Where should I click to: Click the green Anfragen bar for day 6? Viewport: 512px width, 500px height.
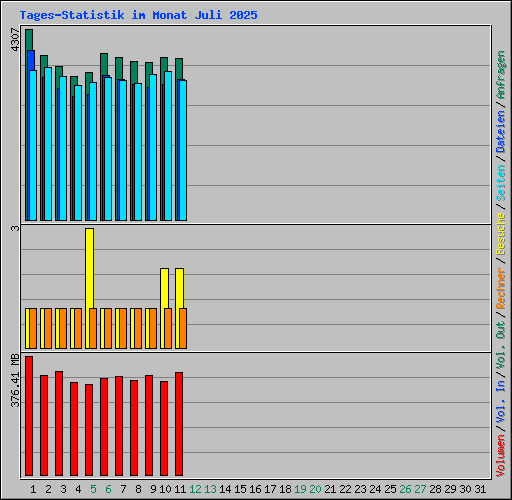pyautogui.click(x=104, y=64)
